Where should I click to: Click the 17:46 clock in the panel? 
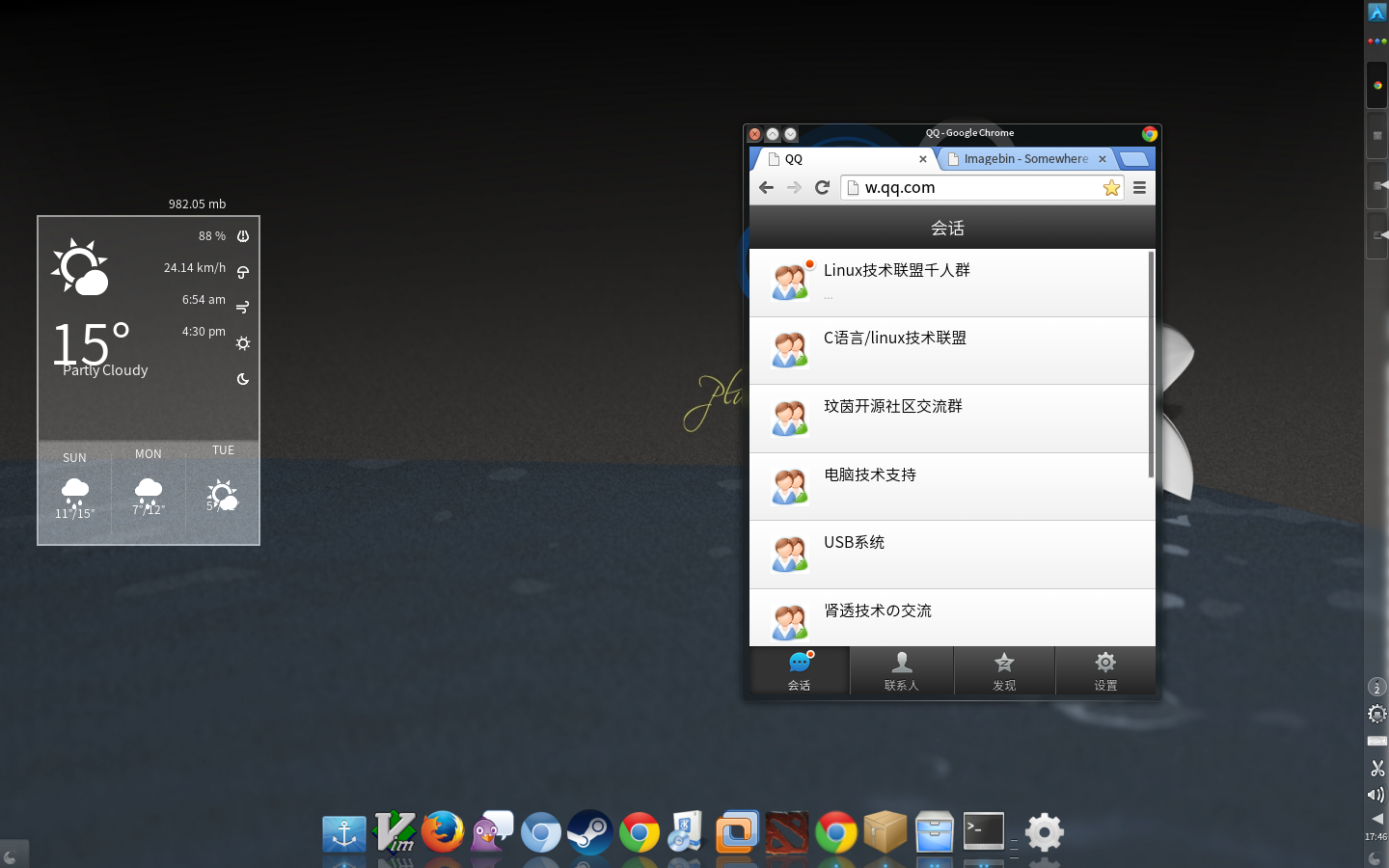click(x=1376, y=837)
